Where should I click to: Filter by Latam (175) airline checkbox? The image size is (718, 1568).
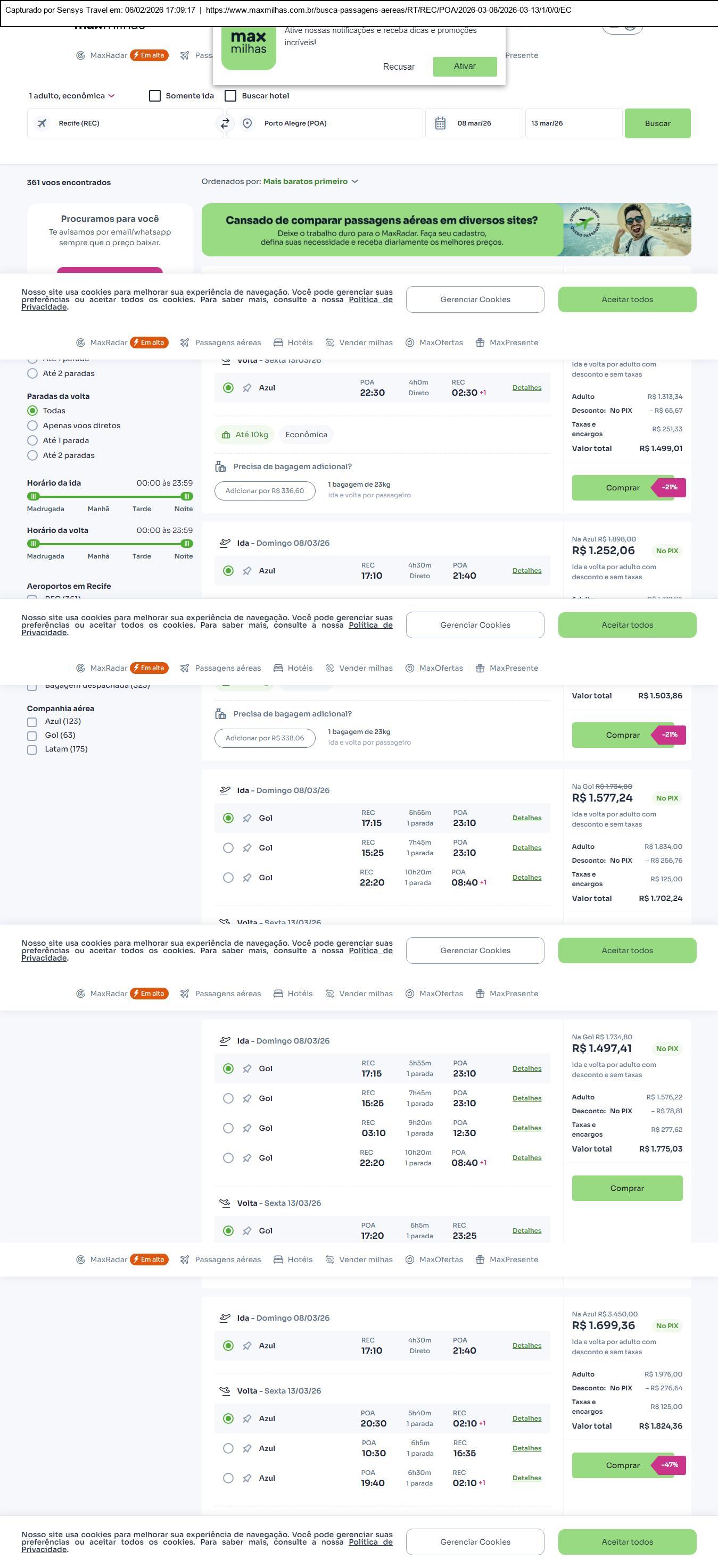[31, 749]
